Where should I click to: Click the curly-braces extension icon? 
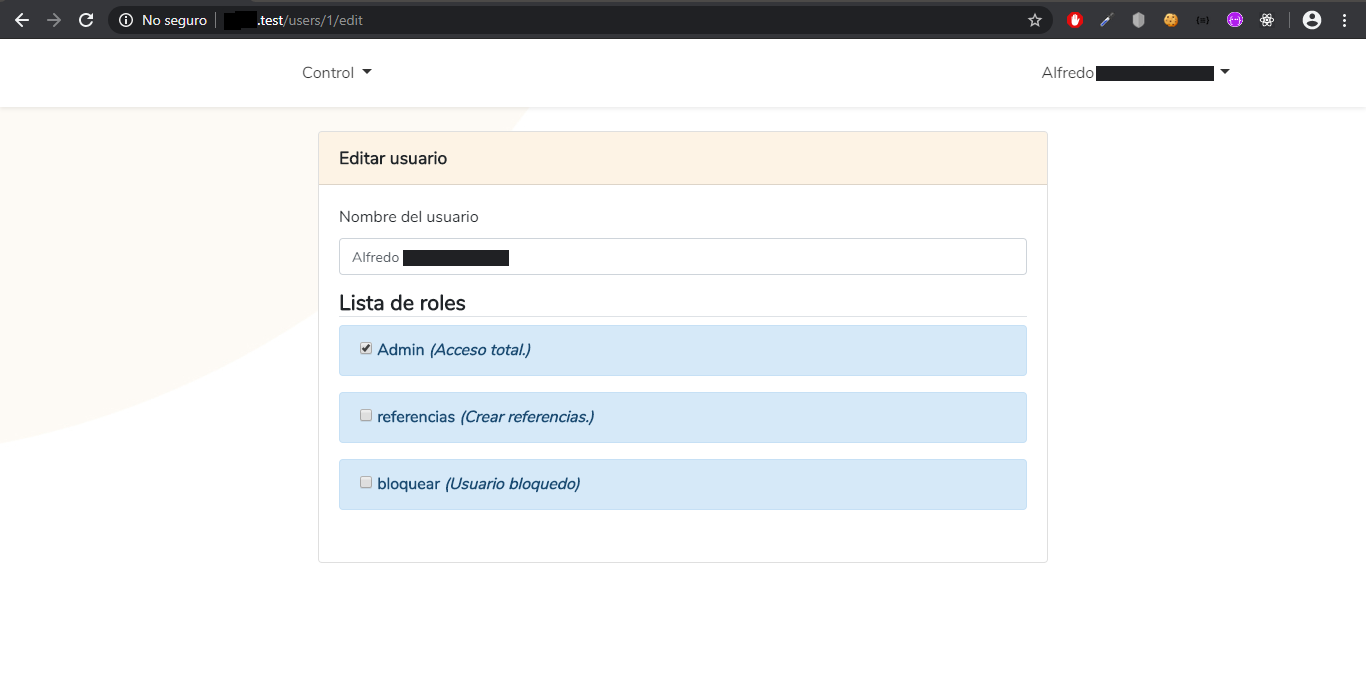pyautogui.click(x=1203, y=20)
